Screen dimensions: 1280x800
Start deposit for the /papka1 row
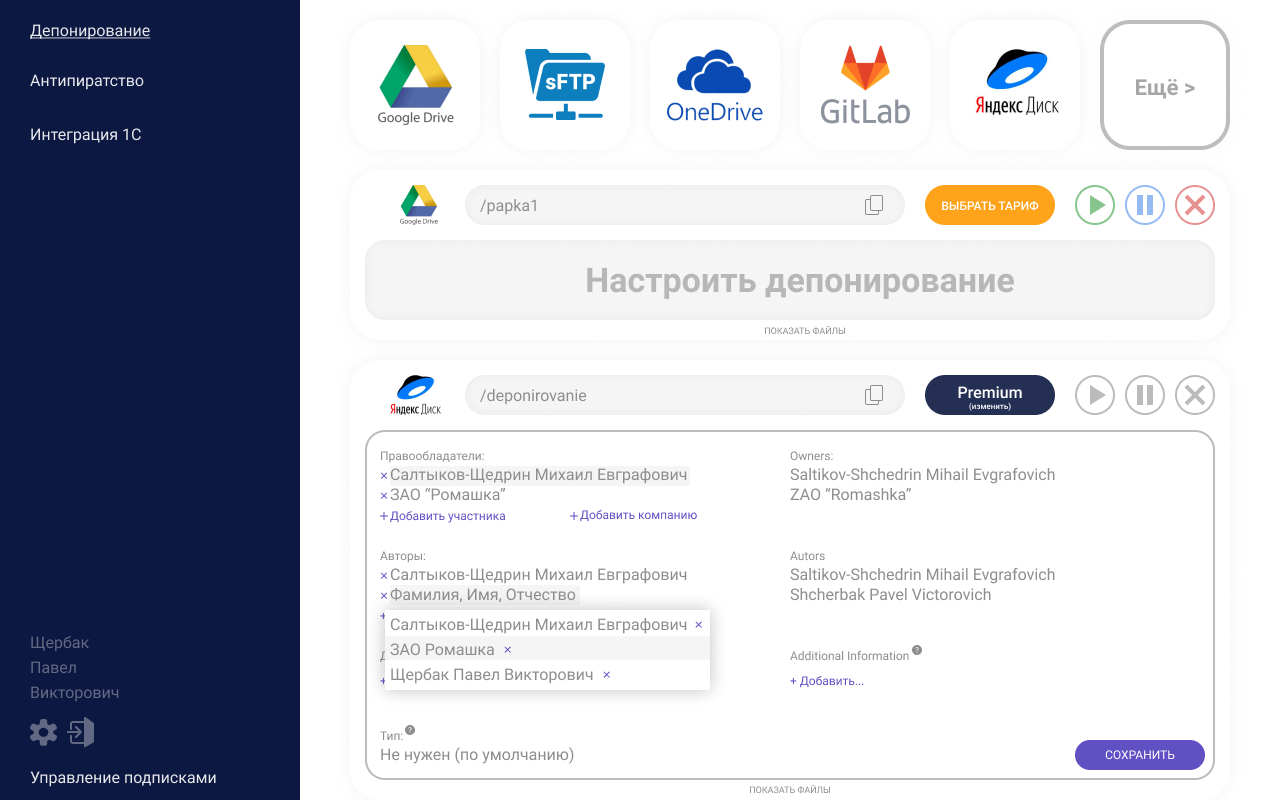pyautogui.click(x=1095, y=205)
